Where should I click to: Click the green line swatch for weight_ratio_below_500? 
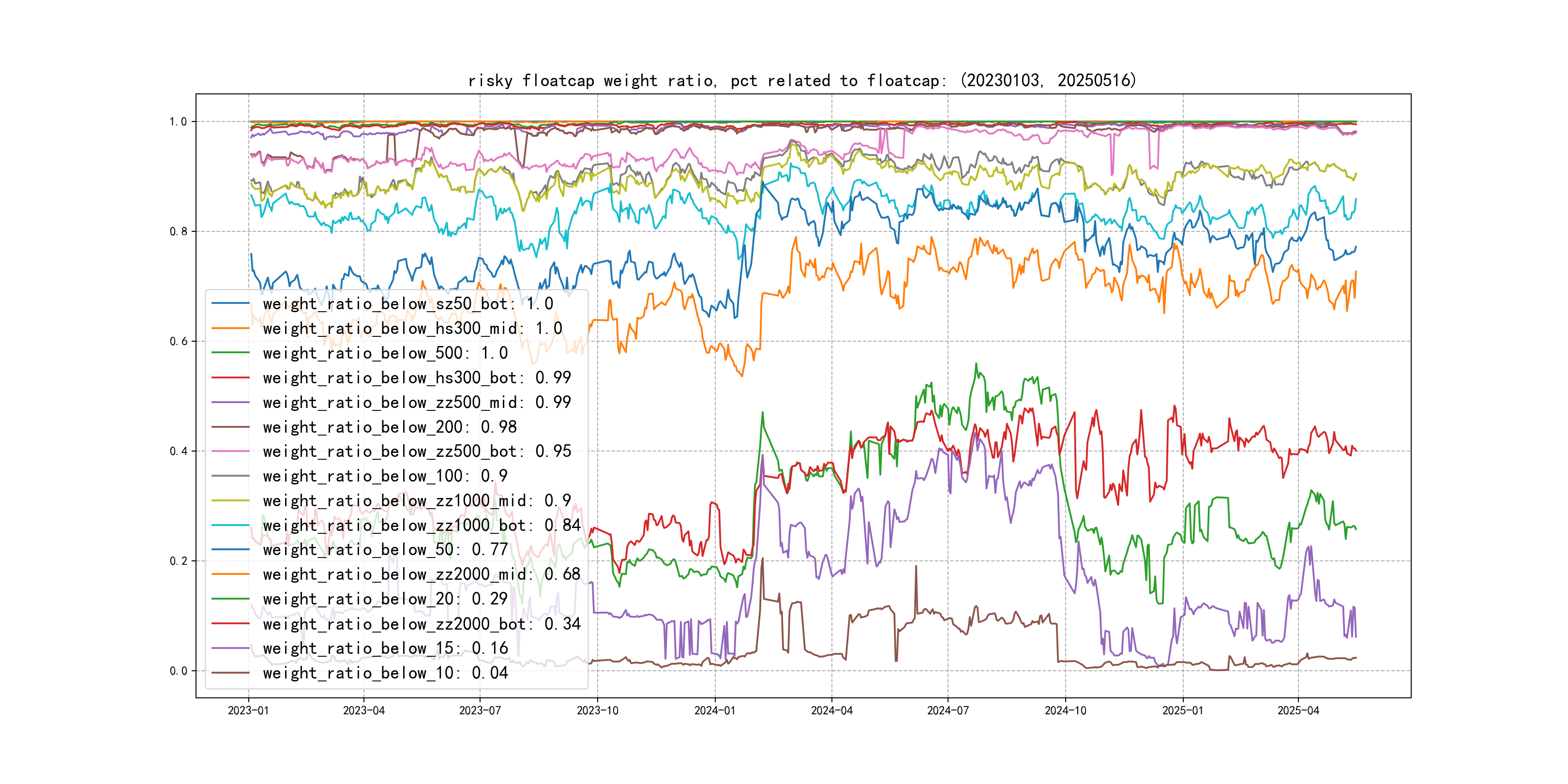pyautogui.click(x=230, y=353)
